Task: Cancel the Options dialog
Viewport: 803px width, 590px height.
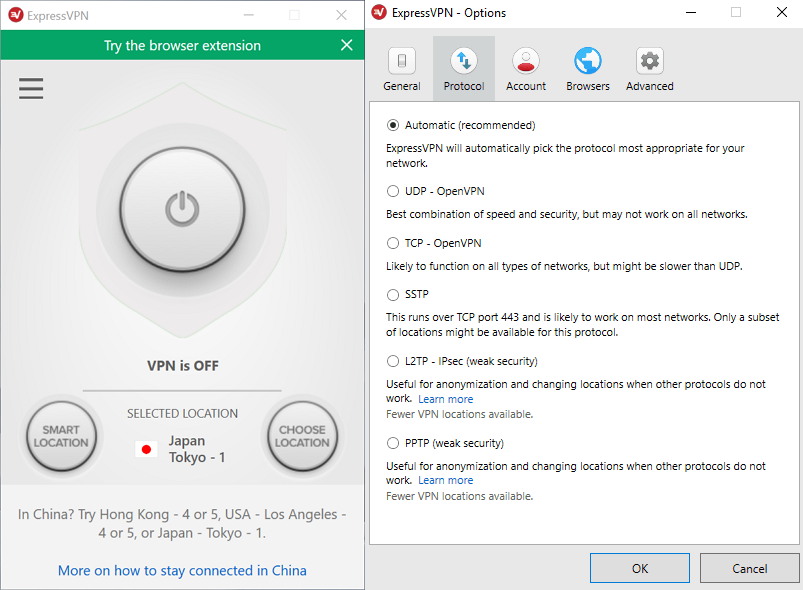Action: click(749, 568)
